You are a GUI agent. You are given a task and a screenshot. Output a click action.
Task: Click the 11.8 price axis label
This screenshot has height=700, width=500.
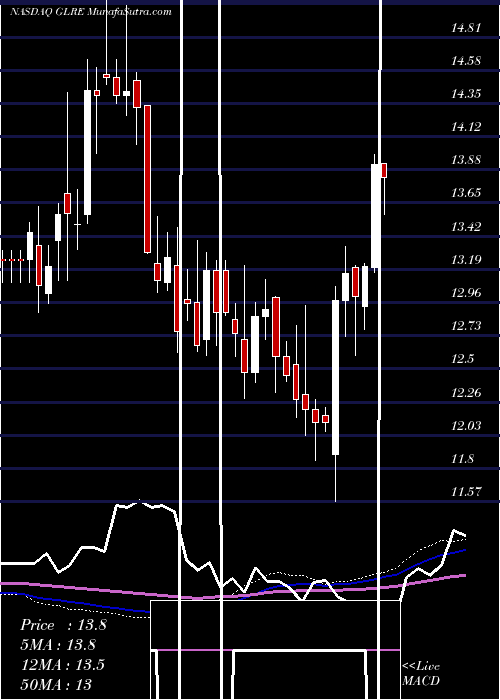tap(463, 459)
